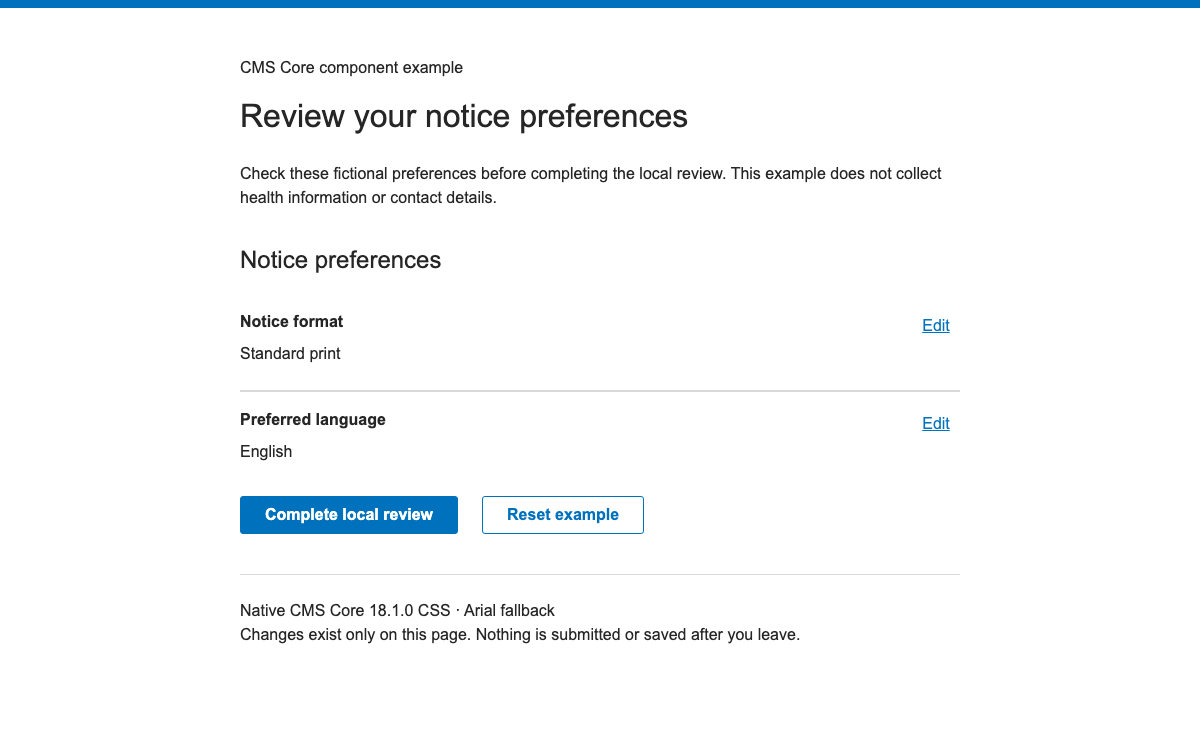Edit the Preferred language preference
Image resolution: width=1200 pixels, height=750 pixels.
[x=936, y=423]
